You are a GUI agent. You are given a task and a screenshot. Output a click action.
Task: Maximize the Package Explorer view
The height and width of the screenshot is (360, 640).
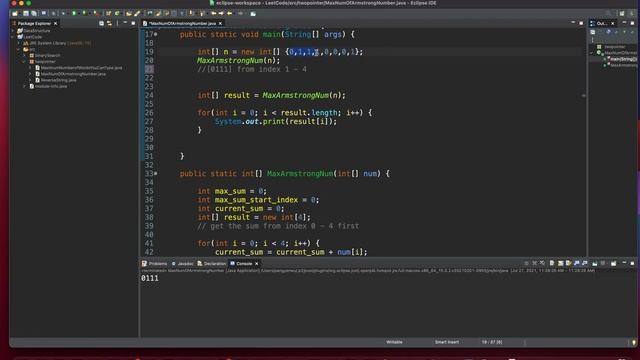[133, 23]
